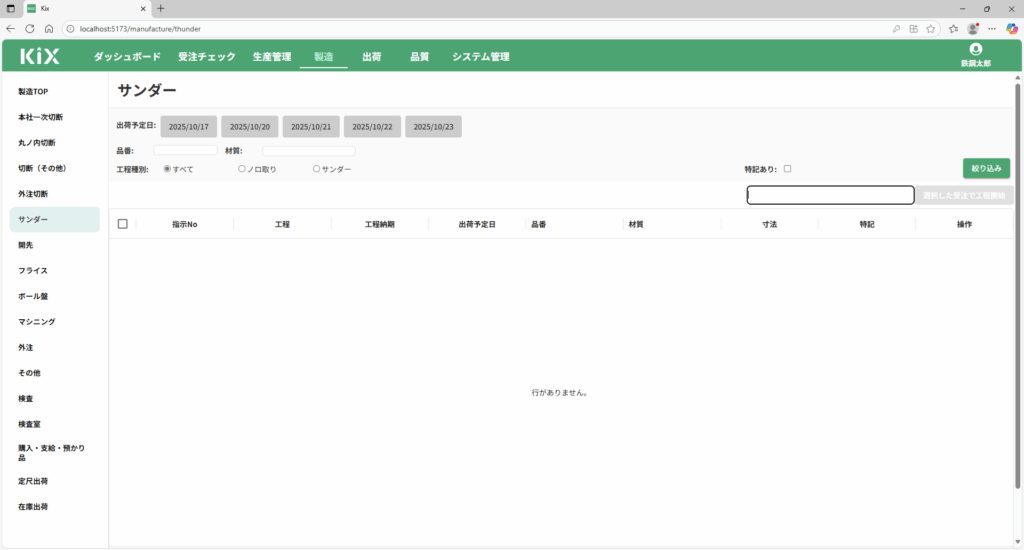Add page to favorites star icon
The width and height of the screenshot is (1024, 550).
click(x=931, y=29)
